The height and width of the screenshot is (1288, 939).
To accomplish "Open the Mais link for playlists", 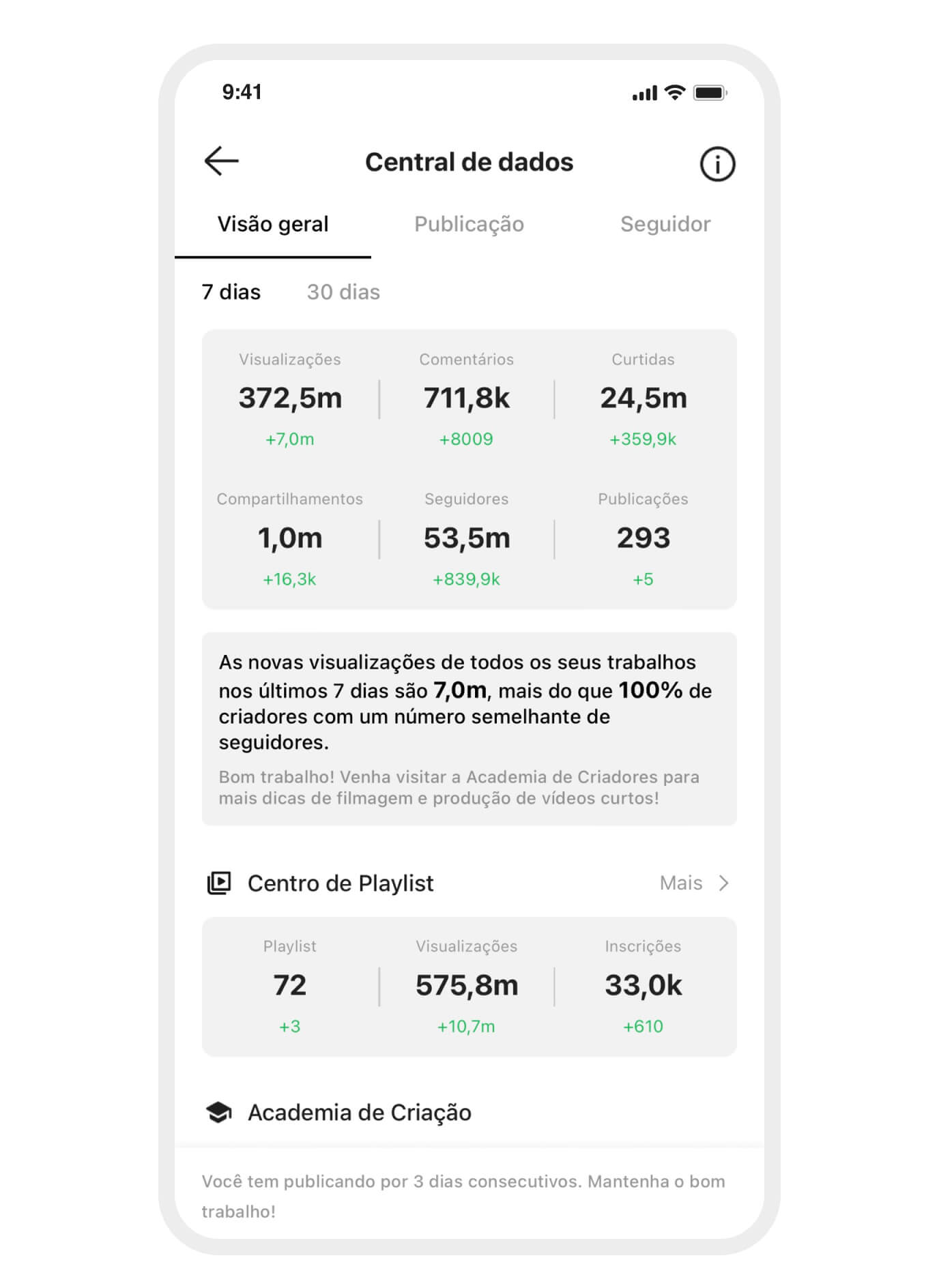I will pyautogui.click(x=680, y=883).
